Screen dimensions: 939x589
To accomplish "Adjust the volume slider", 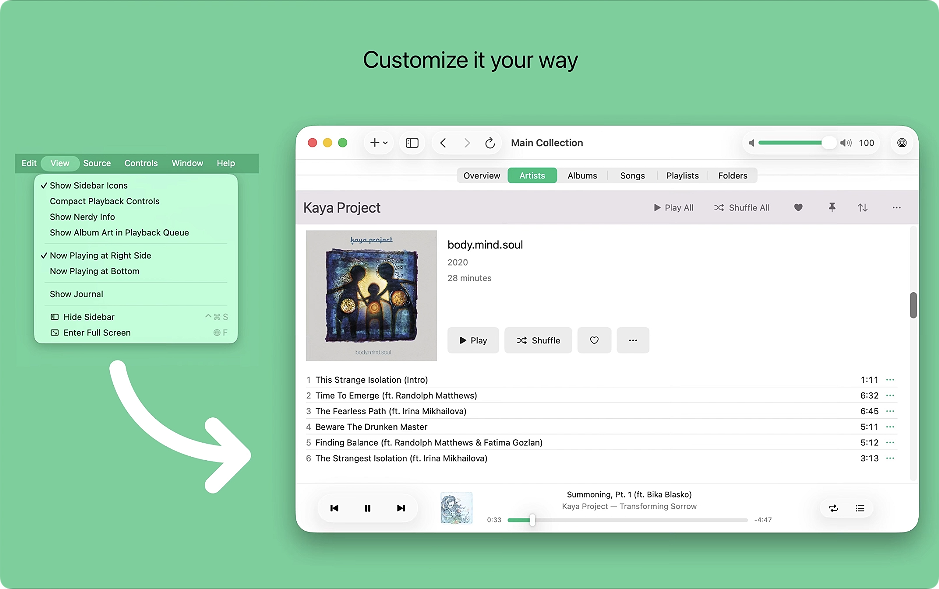I will pos(795,143).
